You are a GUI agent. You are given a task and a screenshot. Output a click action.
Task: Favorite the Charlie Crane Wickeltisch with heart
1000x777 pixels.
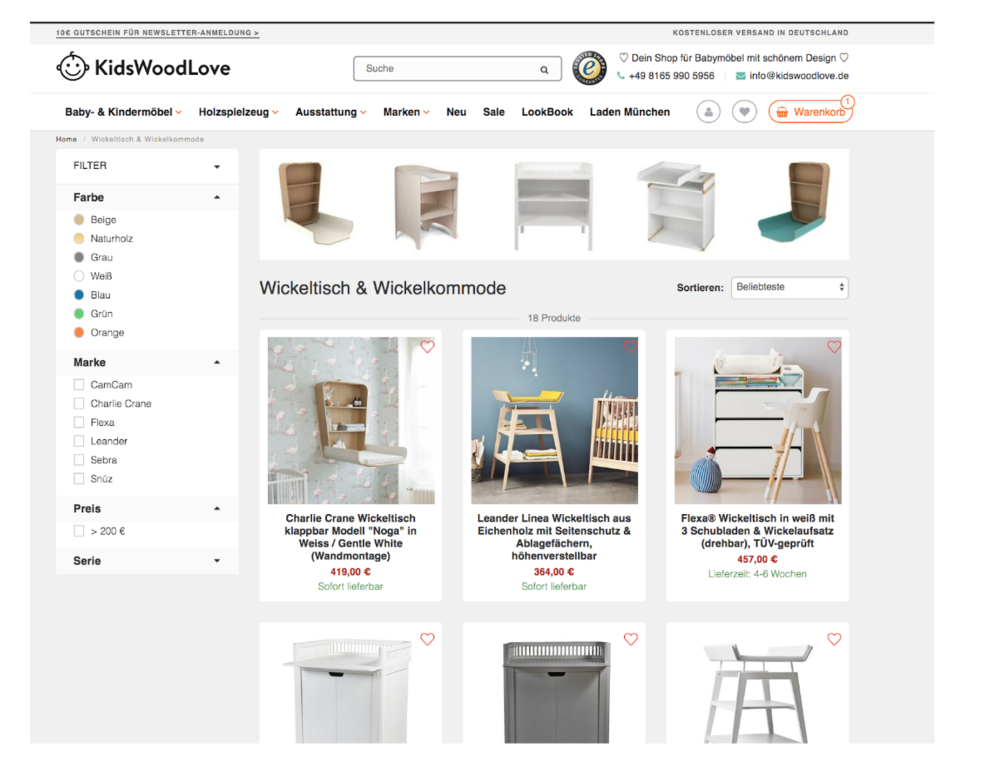[x=427, y=347]
